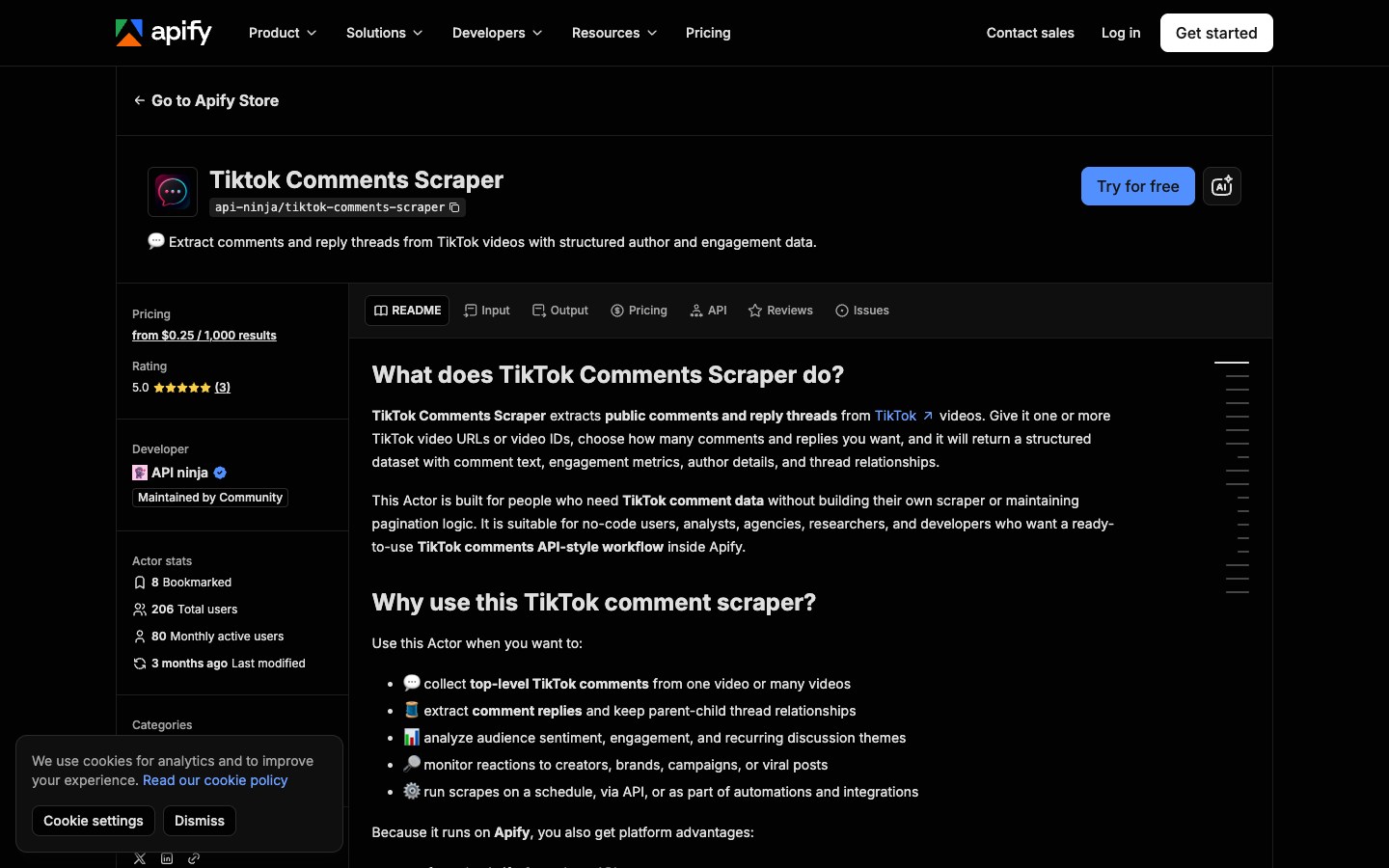Click the Try for free button
Image resolution: width=1389 pixels, height=868 pixels.
tap(1138, 186)
